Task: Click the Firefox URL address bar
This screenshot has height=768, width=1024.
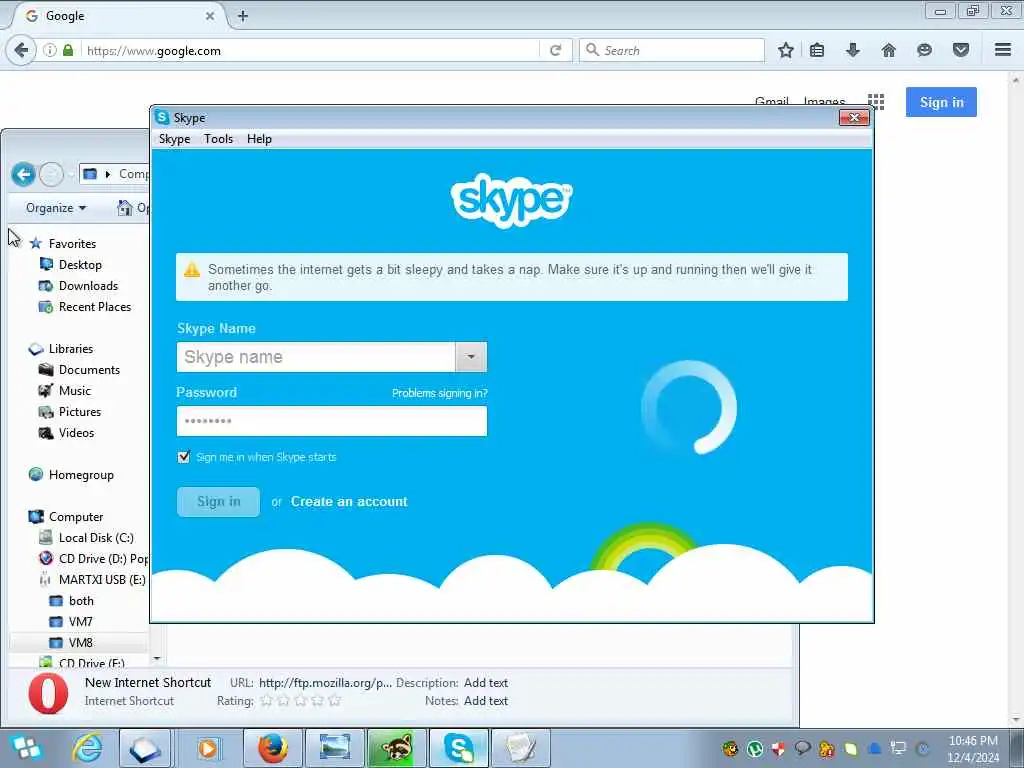Action: click(312, 50)
